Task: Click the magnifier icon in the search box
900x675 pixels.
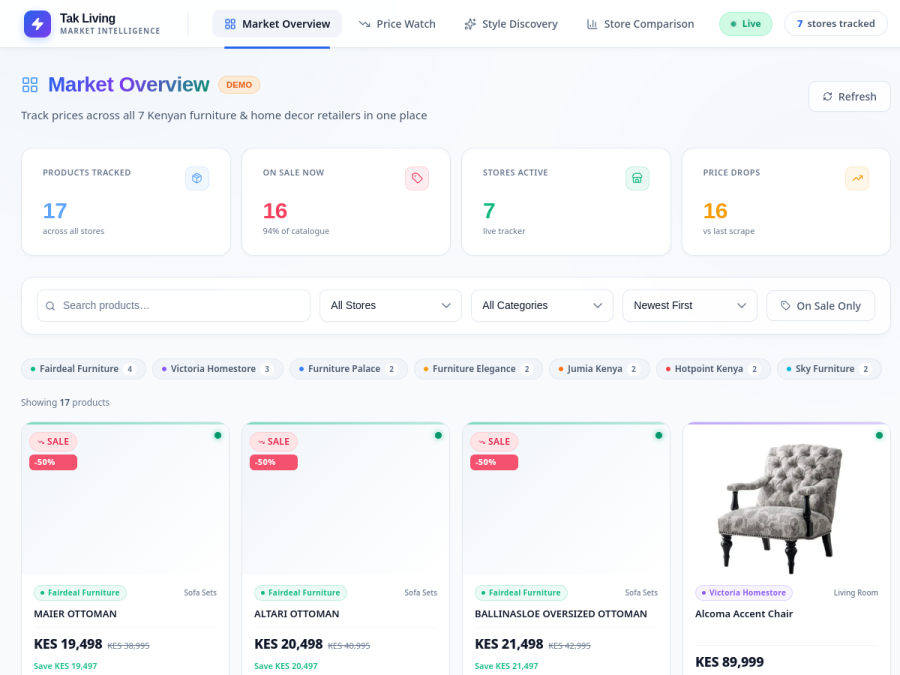Action: [51, 306]
